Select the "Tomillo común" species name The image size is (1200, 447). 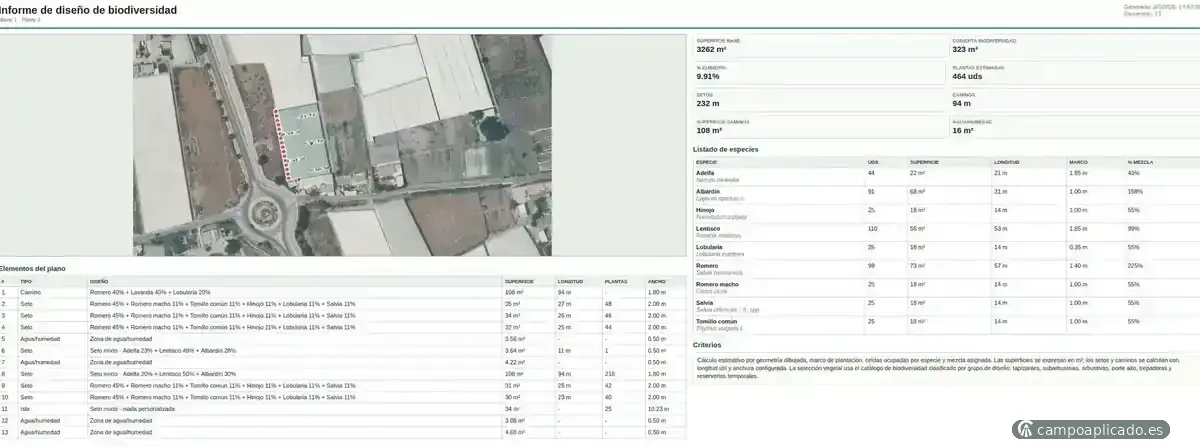717,321
